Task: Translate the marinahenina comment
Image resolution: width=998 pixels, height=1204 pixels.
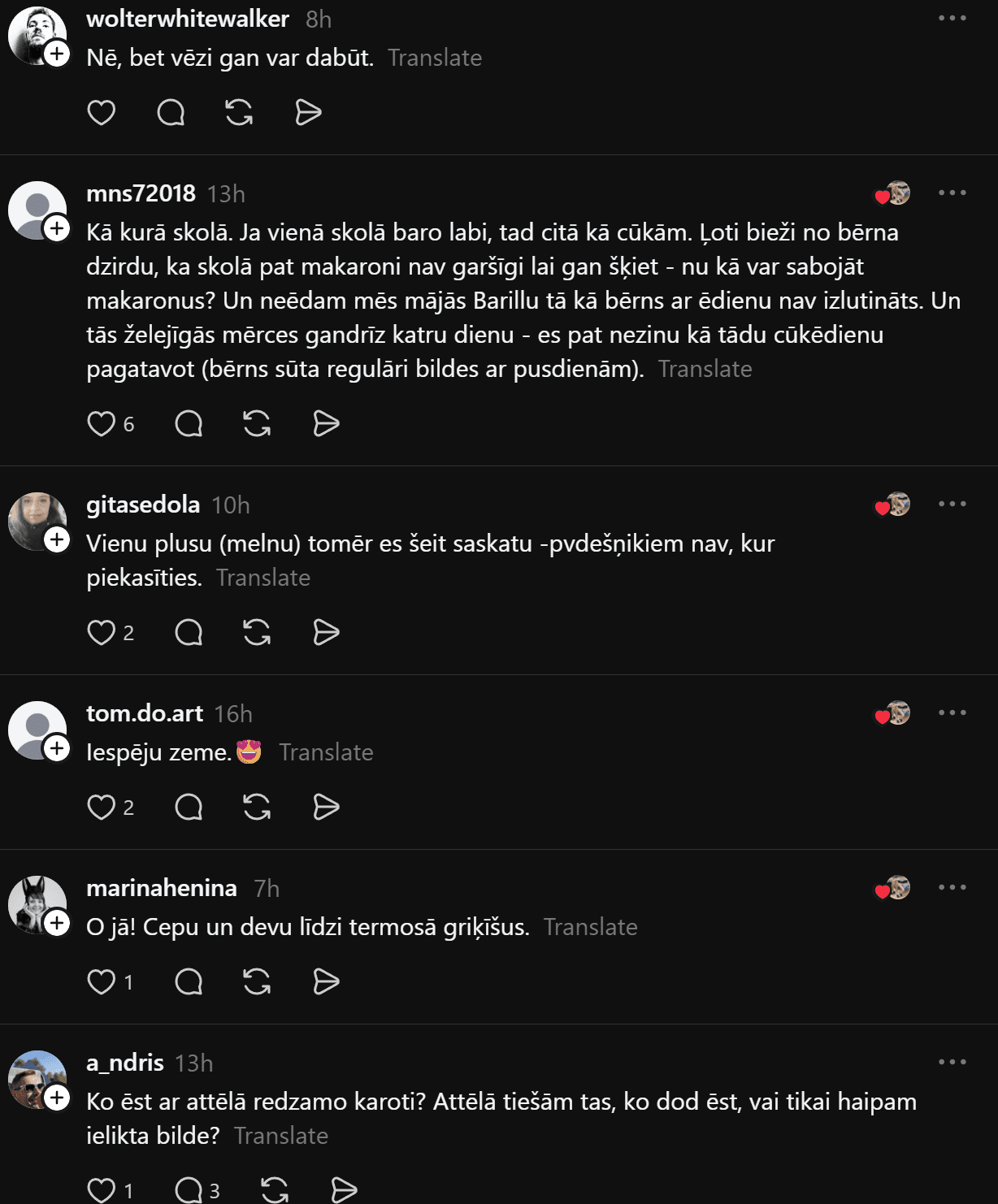Action: (x=590, y=927)
